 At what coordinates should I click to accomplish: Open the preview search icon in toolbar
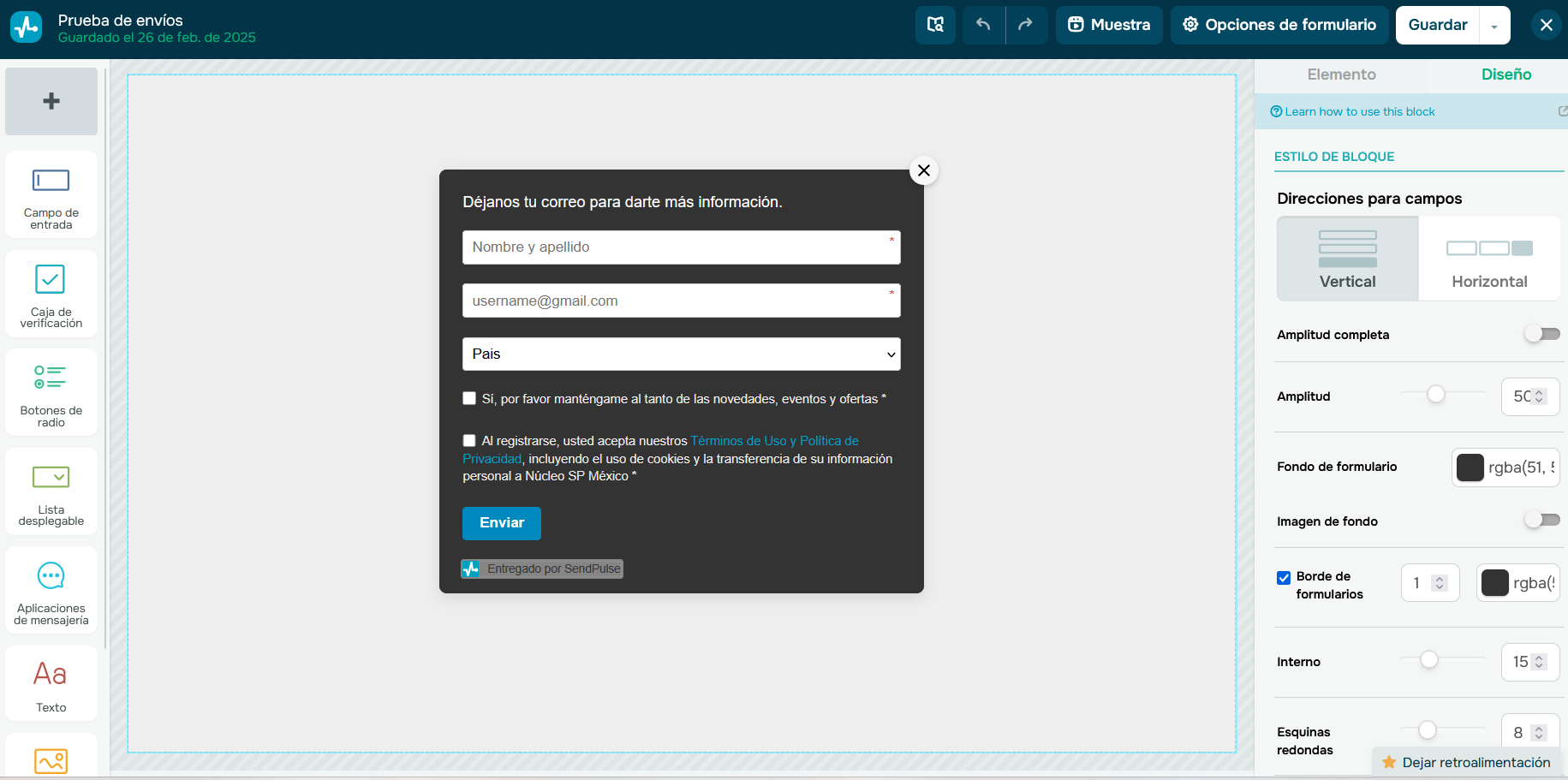tap(935, 25)
